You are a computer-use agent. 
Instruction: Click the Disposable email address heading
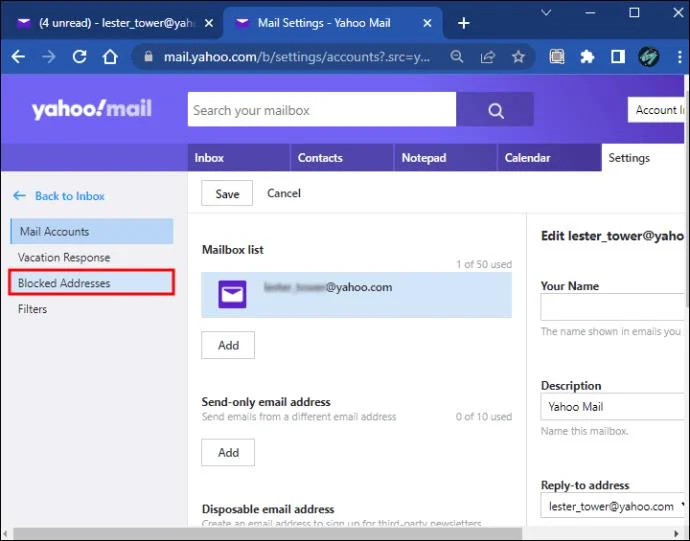pyautogui.click(x=268, y=509)
